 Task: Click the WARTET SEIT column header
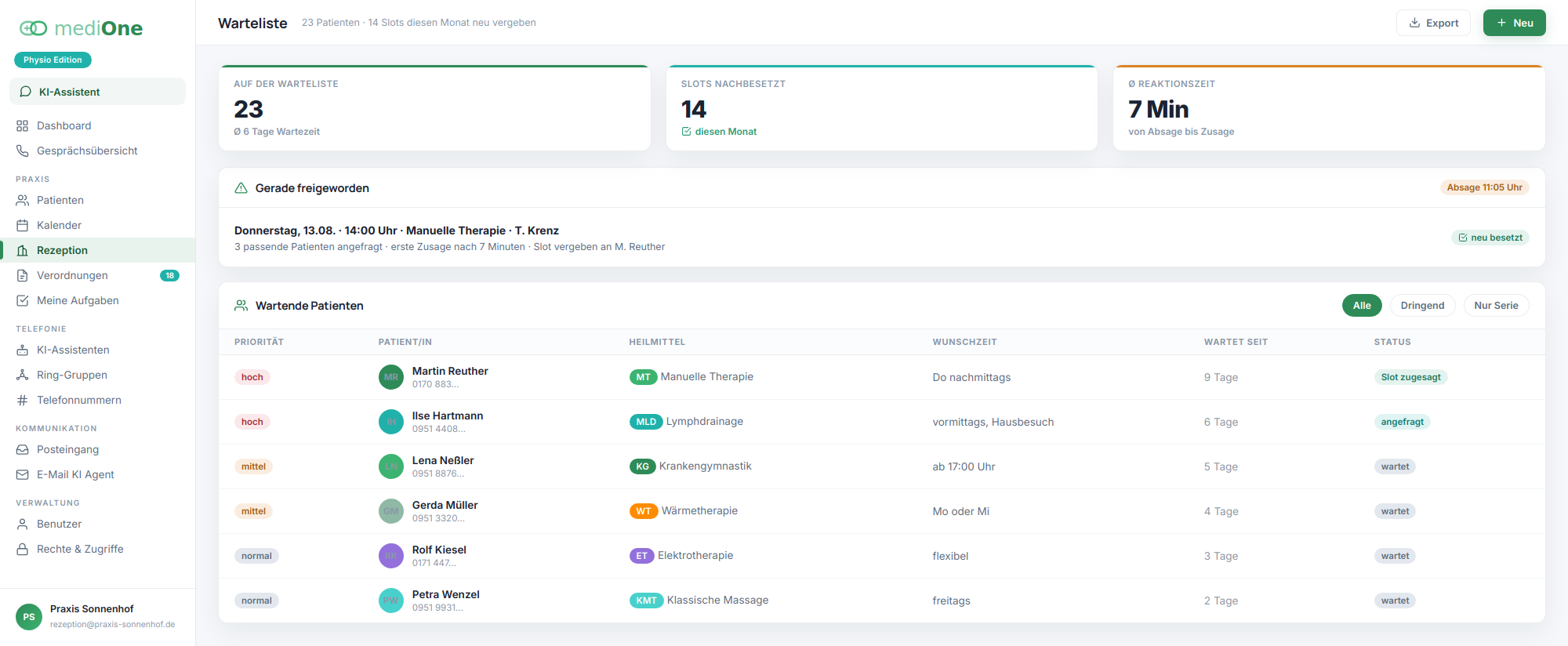point(1236,342)
